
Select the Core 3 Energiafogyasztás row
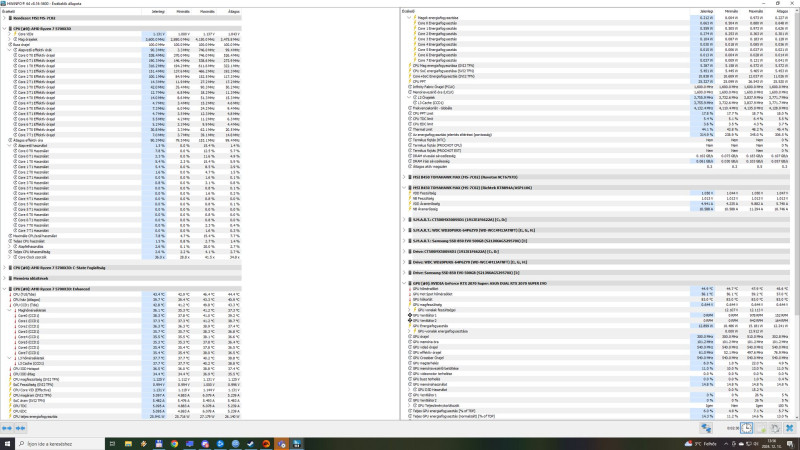[x=595, y=39]
